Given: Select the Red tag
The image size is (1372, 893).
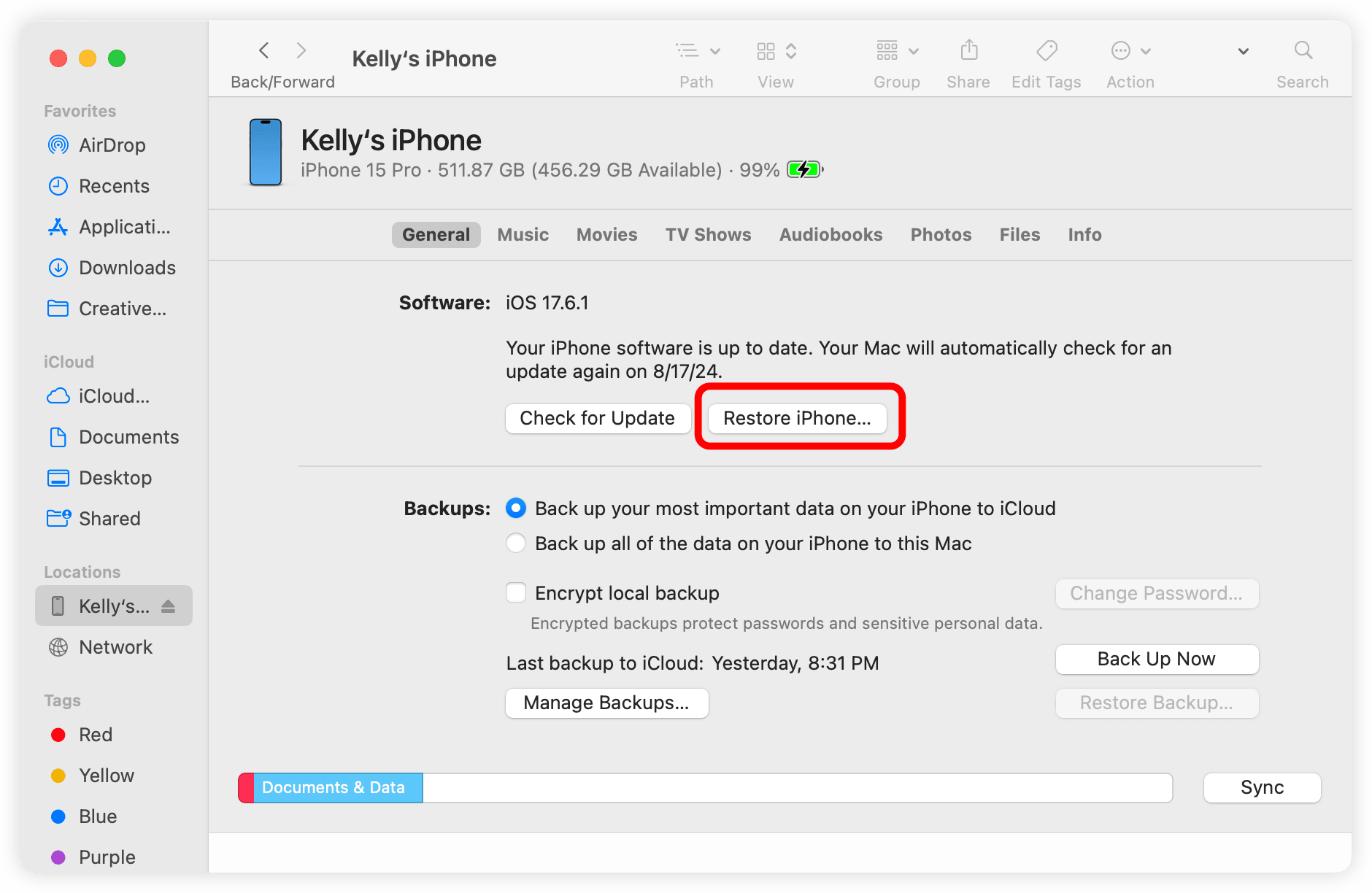Looking at the screenshot, I should pyautogui.click(x=113, y=735).
